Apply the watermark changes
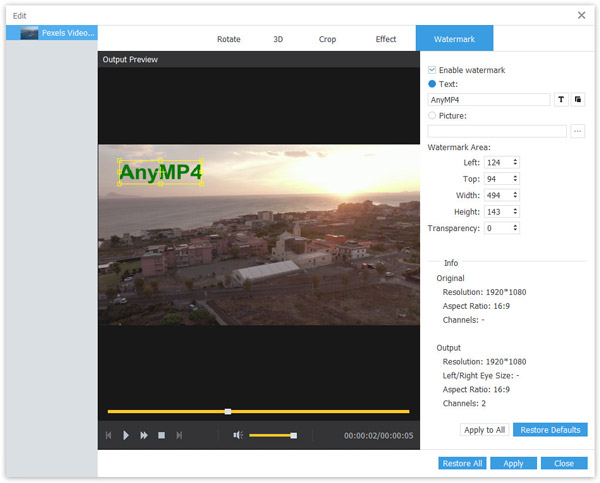 click(513, 463)
